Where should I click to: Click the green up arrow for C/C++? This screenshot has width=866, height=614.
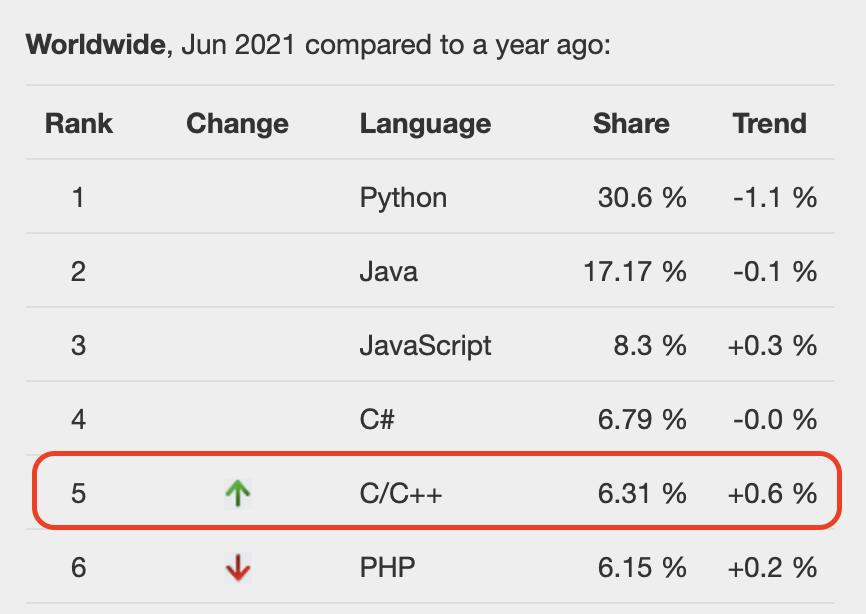(x=238, y=493)
